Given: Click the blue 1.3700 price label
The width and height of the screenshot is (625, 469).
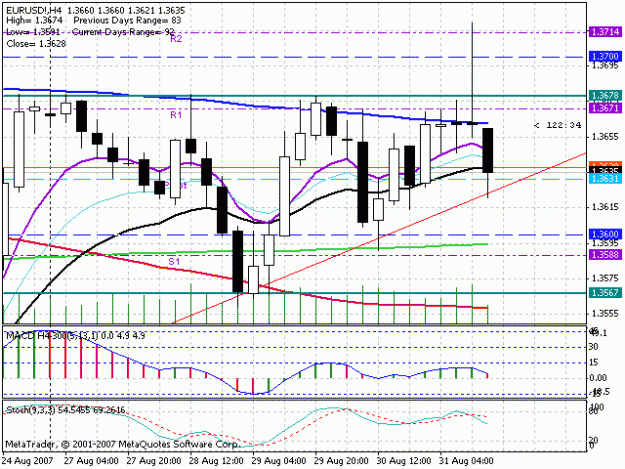Looking at the screenshot, I should 605,57.
